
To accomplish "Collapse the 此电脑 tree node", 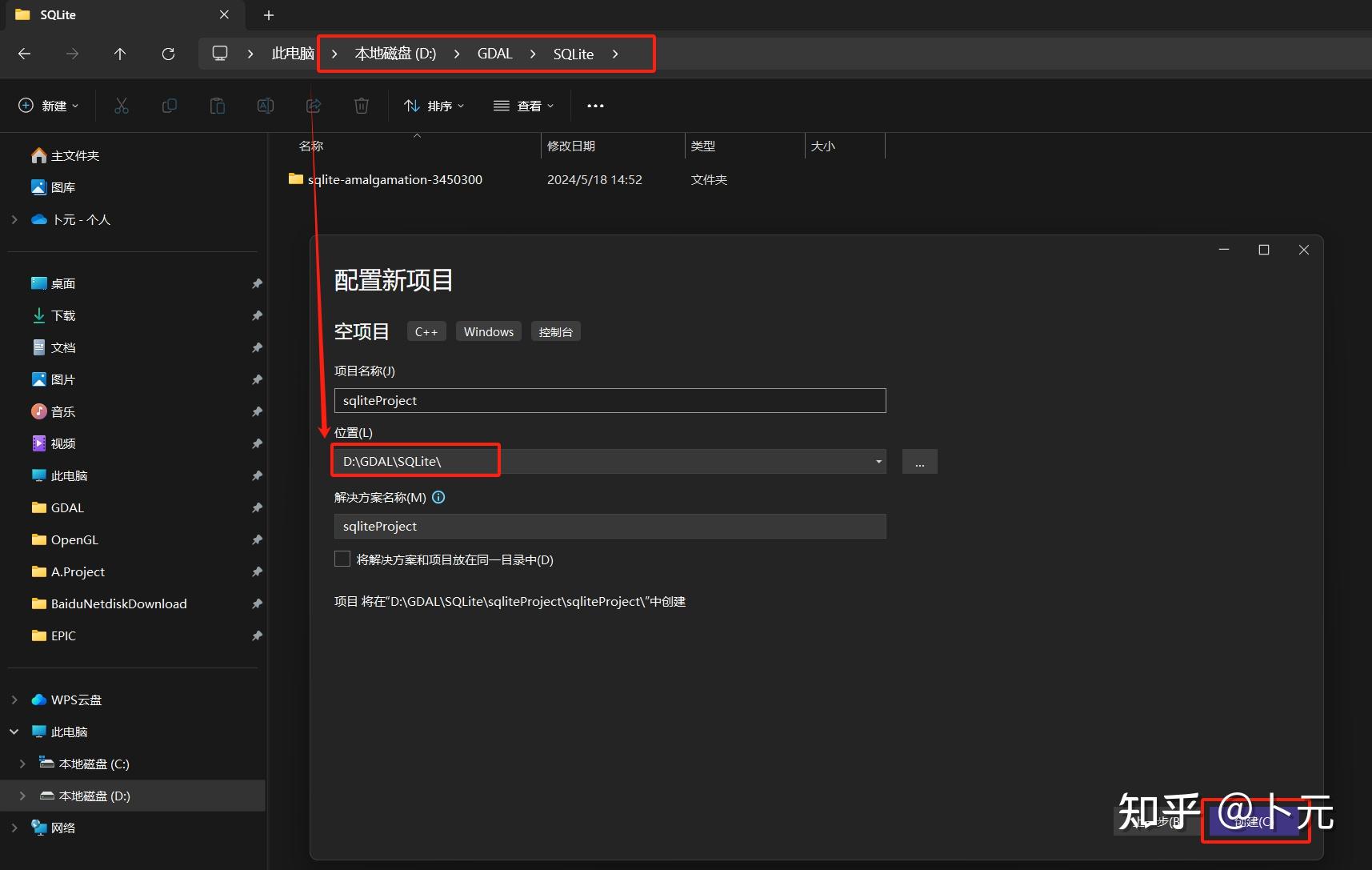I will click(14, 732).
